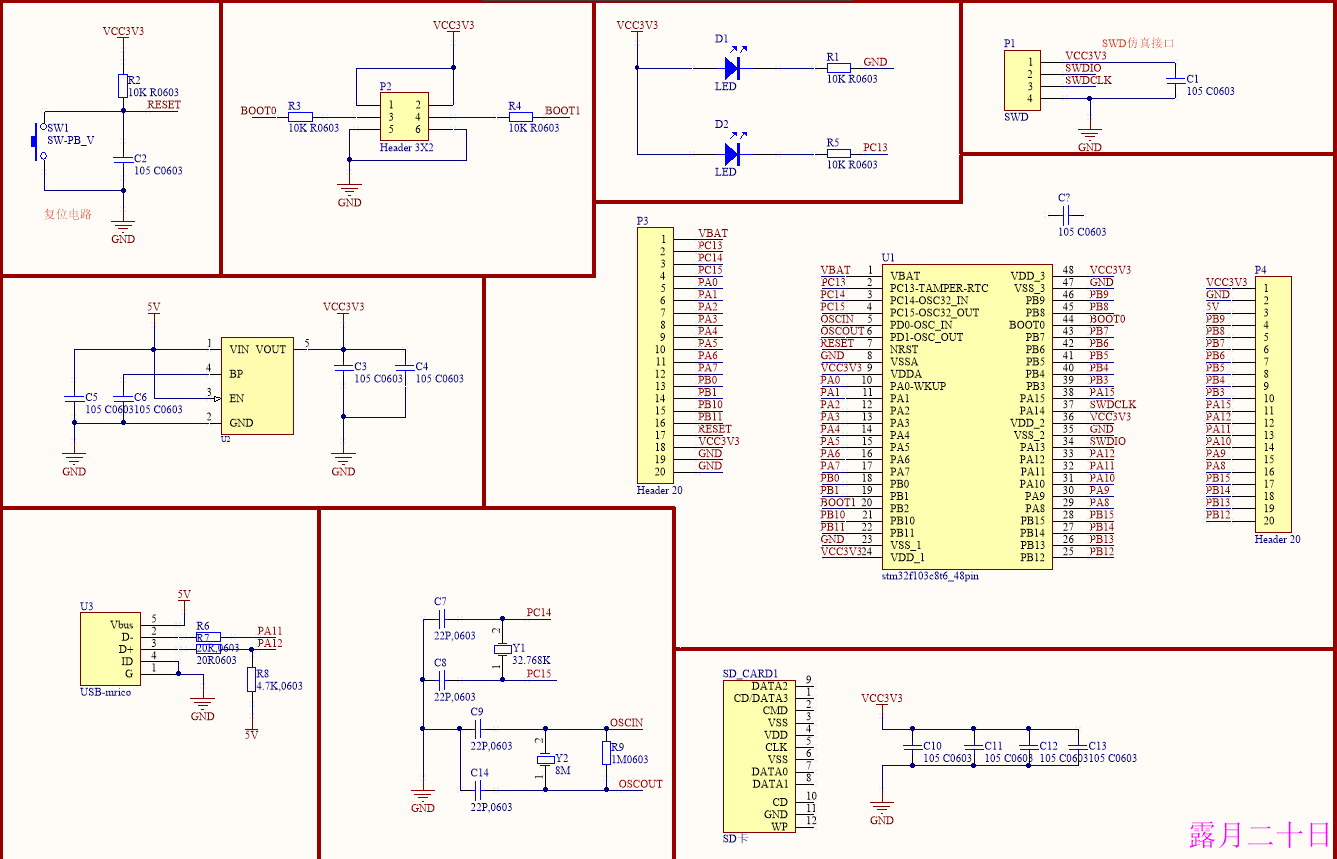
Task: Click the OSCOUT net label below R9
Action: click(x=640, y=784)
